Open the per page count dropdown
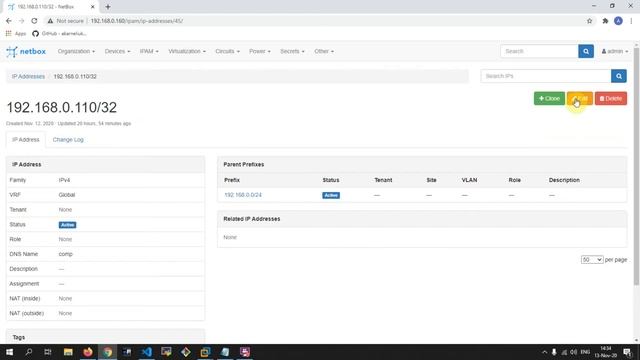This screenshot has width=640, height=360. click(592, 260)
